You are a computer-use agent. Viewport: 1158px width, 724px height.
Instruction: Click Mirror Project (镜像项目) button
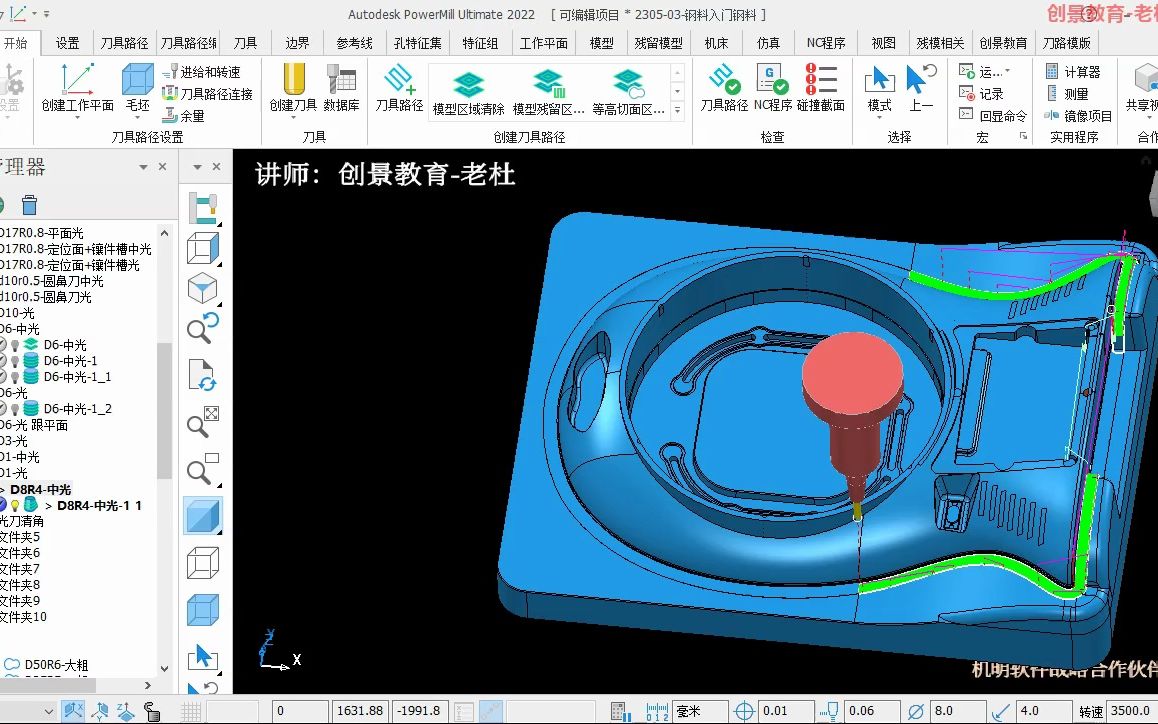coord(1078,116)
